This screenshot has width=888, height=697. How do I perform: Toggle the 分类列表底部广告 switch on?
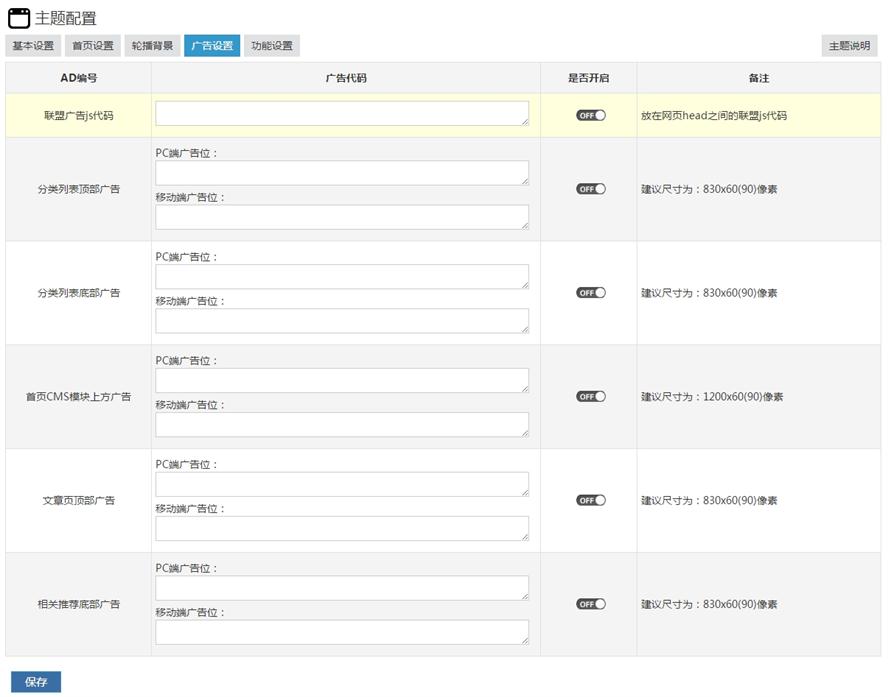590,293
